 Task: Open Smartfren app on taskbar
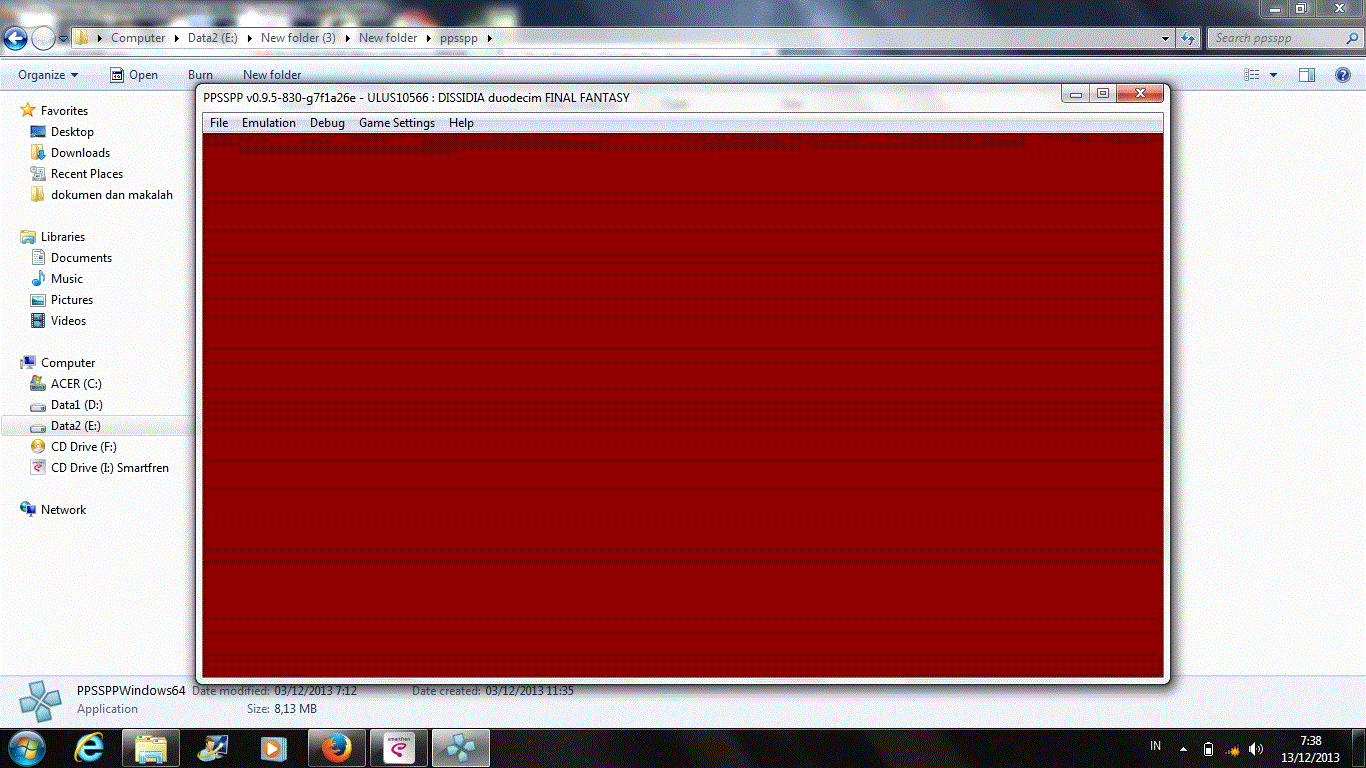coord(398,747)
